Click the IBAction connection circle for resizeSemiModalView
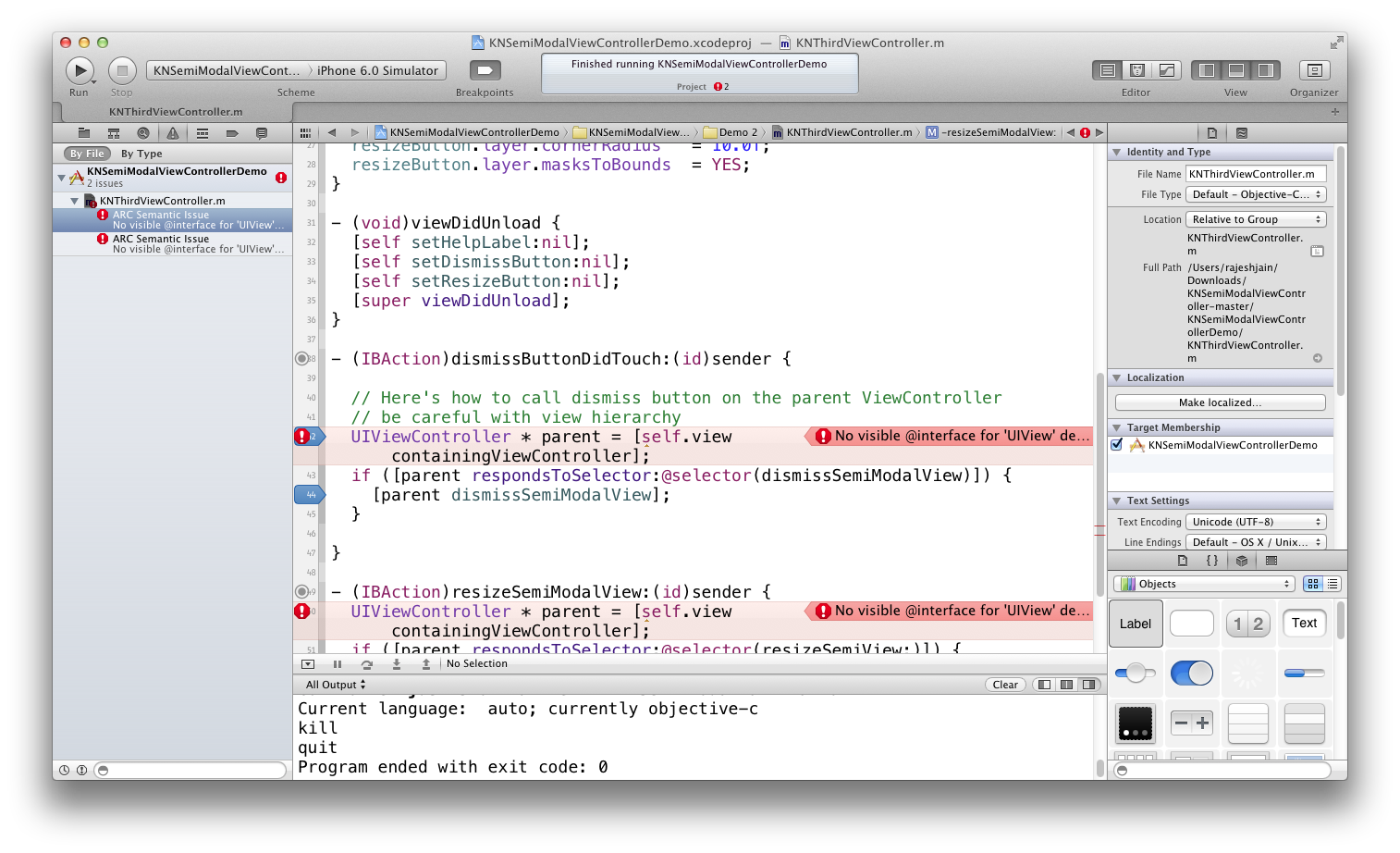This screenshot has width=1400, height=853. [x=301, y=592]
